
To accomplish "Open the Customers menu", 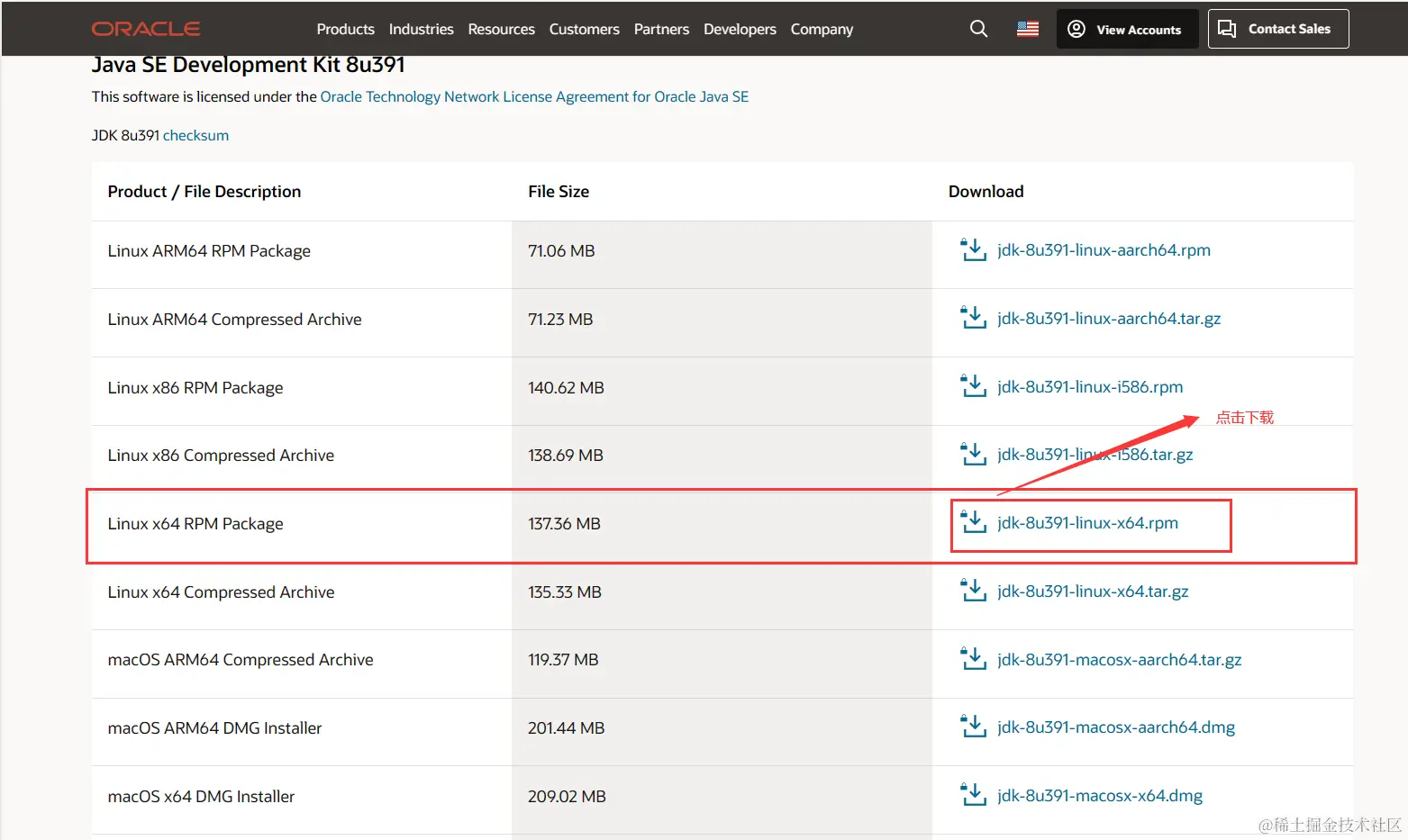I will click(x=585, y=29).
